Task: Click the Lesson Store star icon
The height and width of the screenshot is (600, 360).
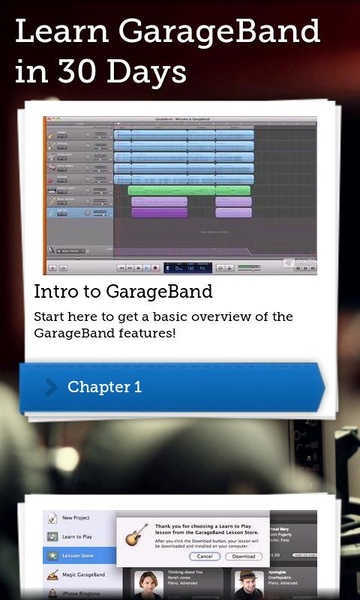Action: coord(52,555)
